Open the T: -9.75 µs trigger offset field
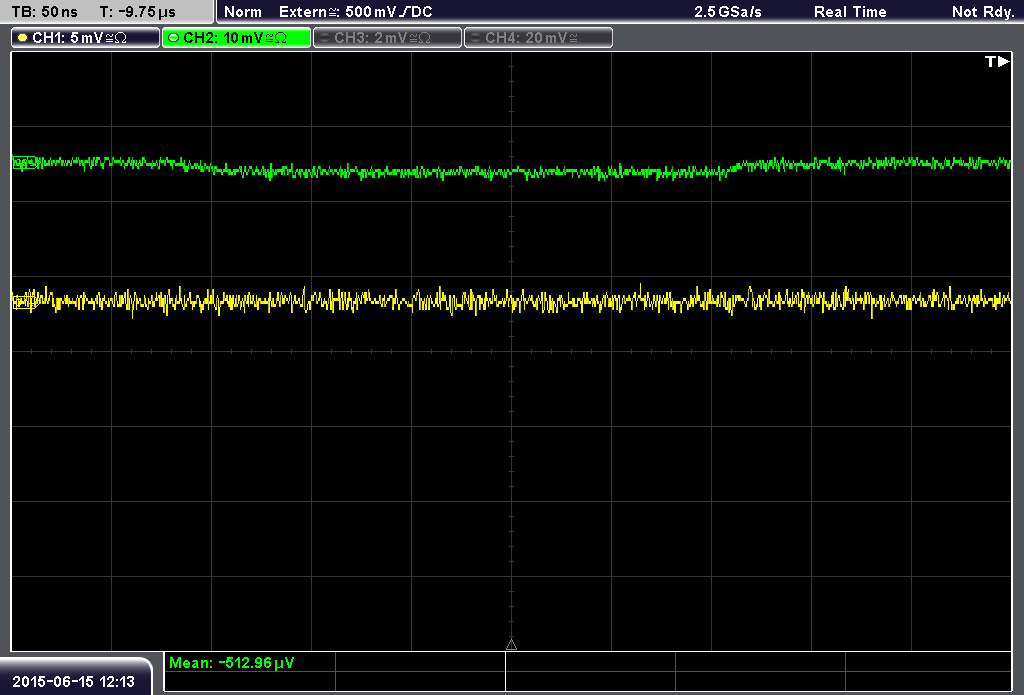 pos(137,12)
